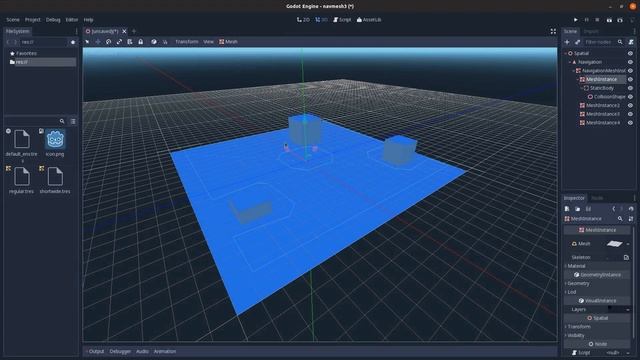Activate the Select mode arrow tool
This screenshot has height=360, width=640.
pos(87,42)
